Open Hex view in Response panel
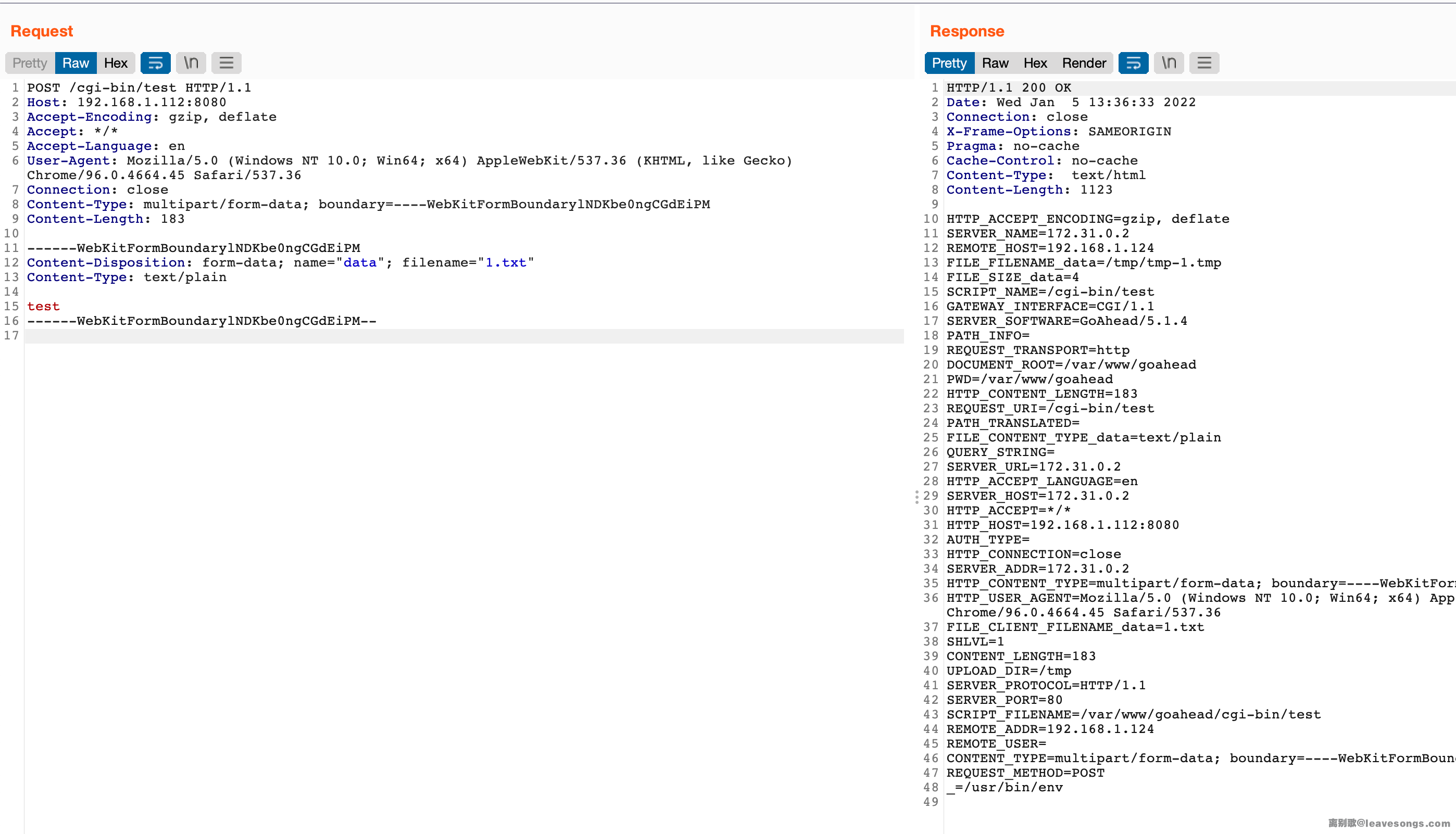Screen dimensions: 1456x834 click(1035, 63)
